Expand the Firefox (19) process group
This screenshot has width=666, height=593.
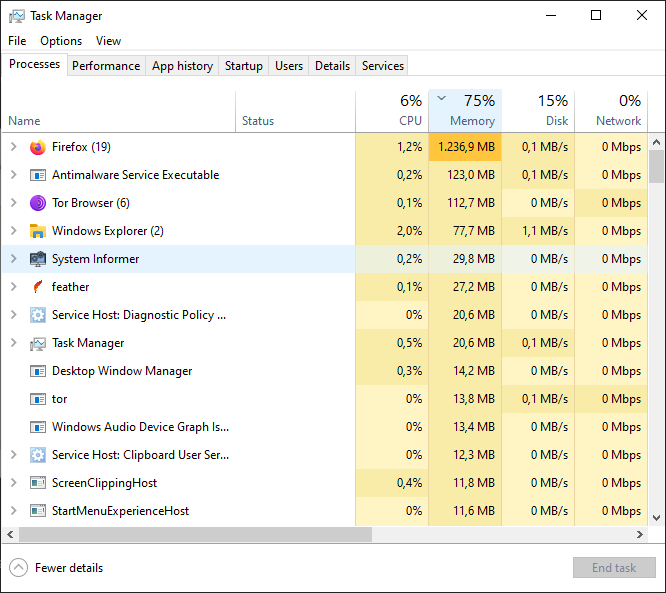[14, 147]
